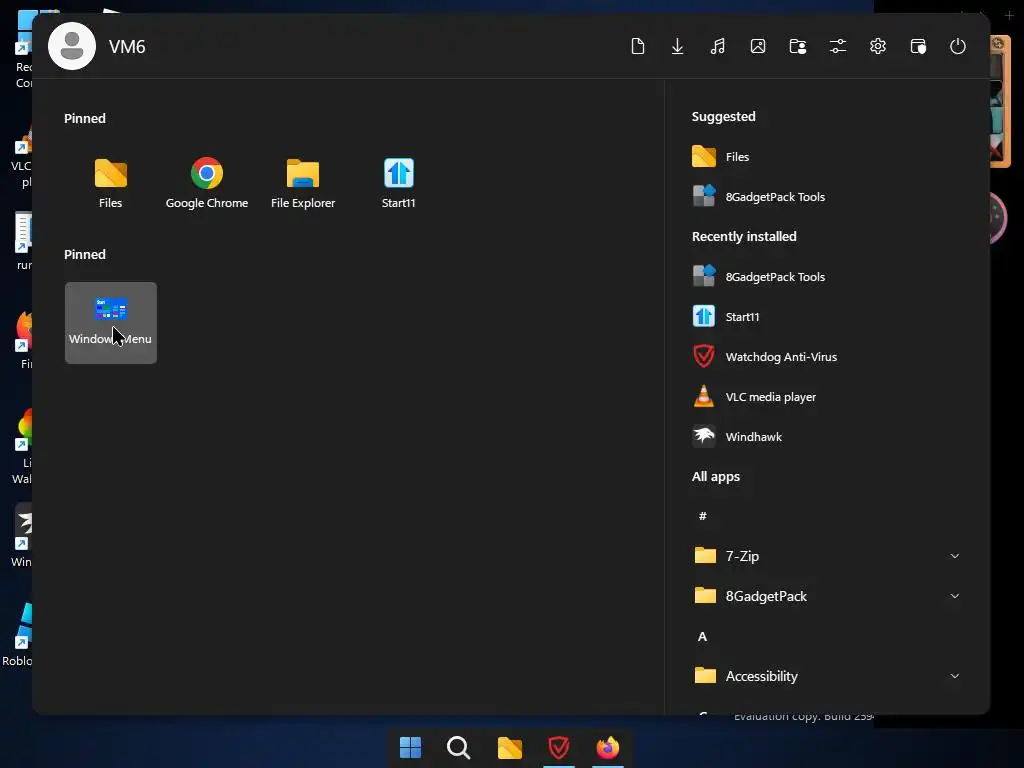Open the Music shortcut icon
This screenshot has height=768, width=1024.
pos(718,46)
